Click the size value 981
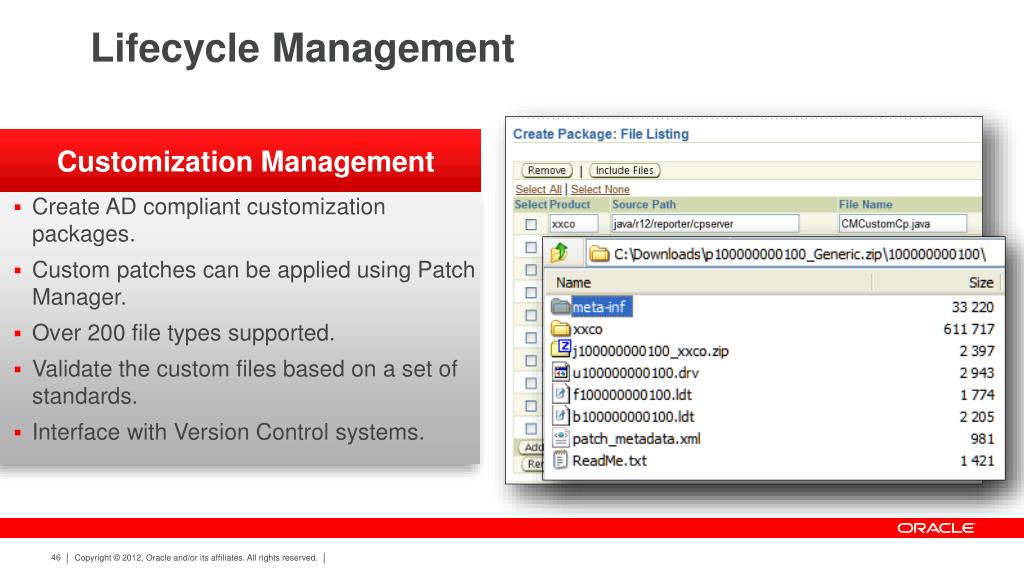This screenshot has width=1024, height=576. pos(982,439)
